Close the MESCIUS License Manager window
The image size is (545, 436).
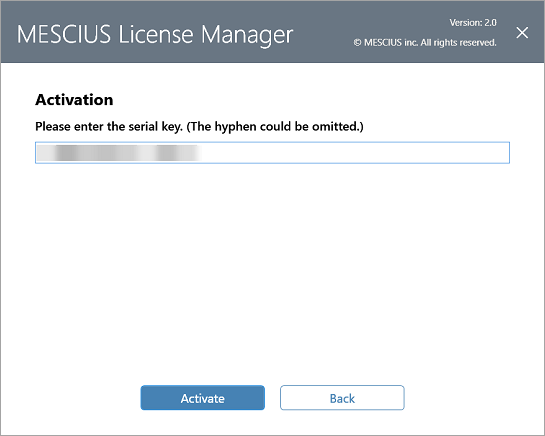(522, 33)
